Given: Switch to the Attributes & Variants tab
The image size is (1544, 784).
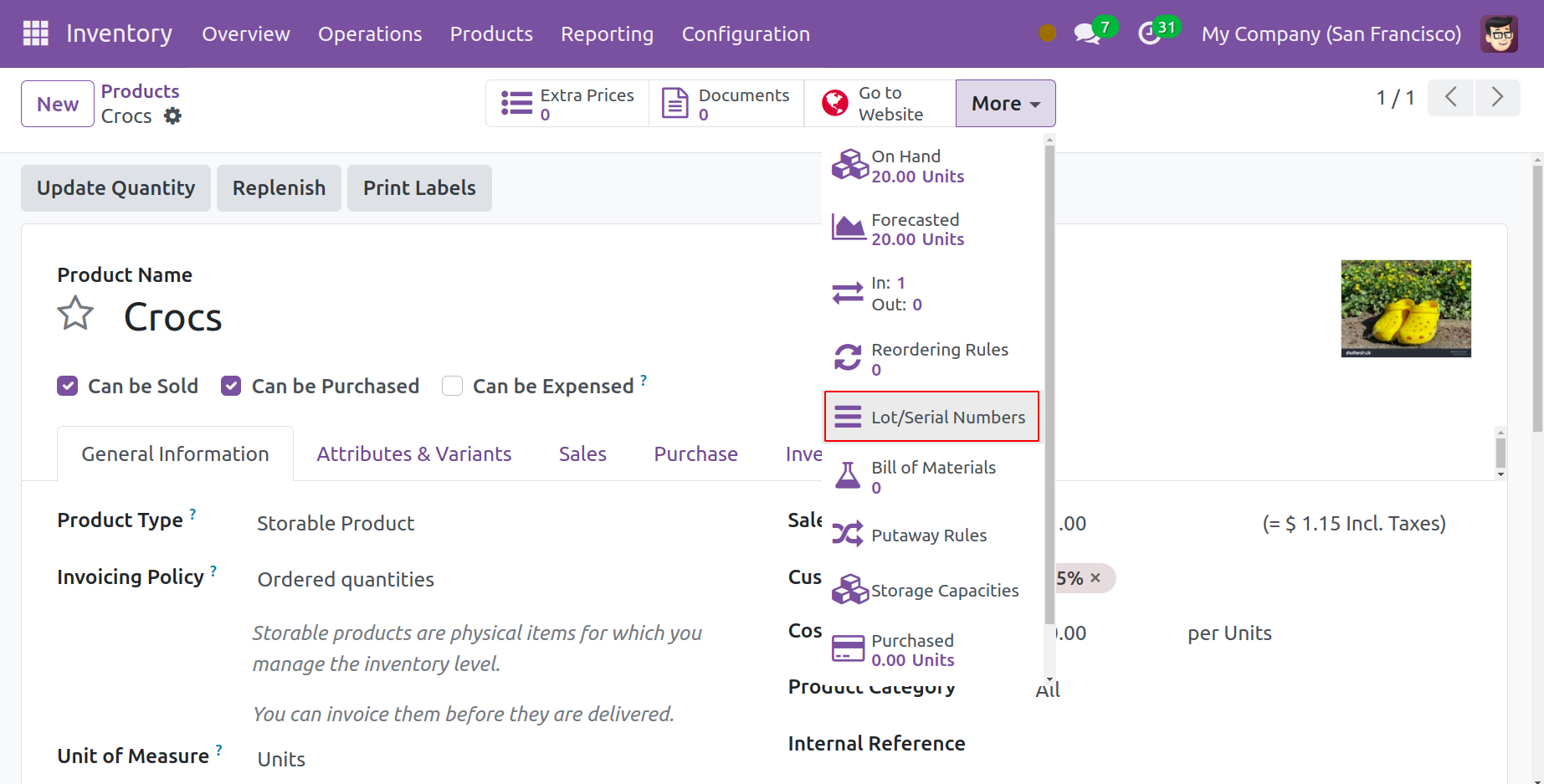Looking at the screenshot, I should [x=413, y=454].
